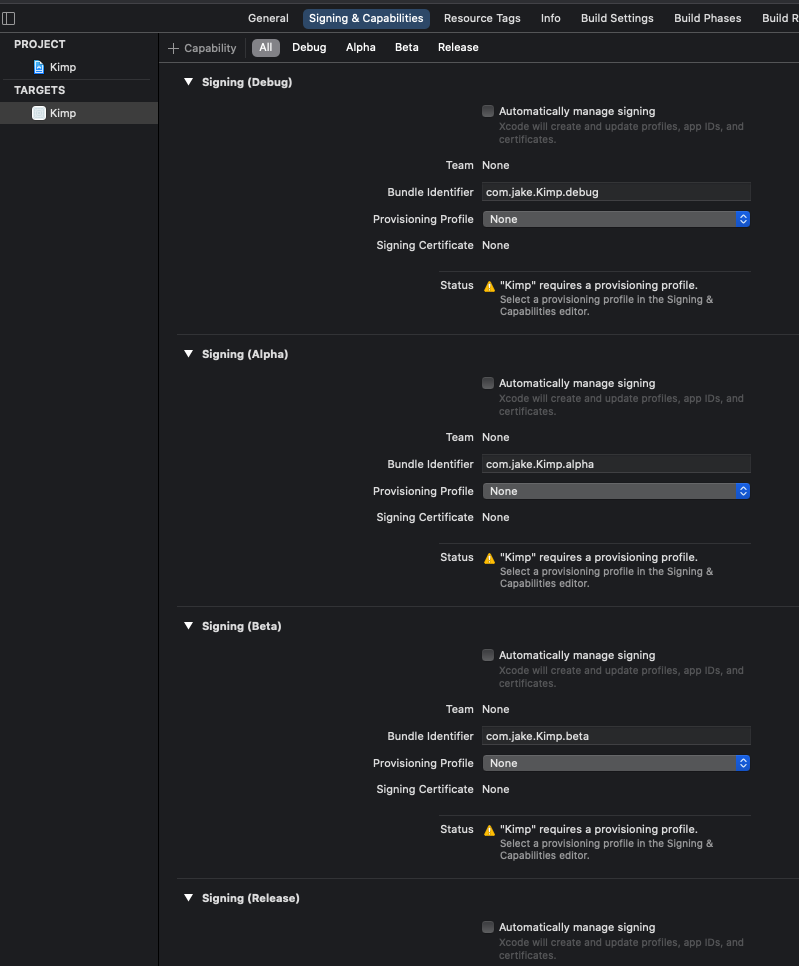Click the PROJECT section header
The image size is (799, 966).
[x=39, y=44]
